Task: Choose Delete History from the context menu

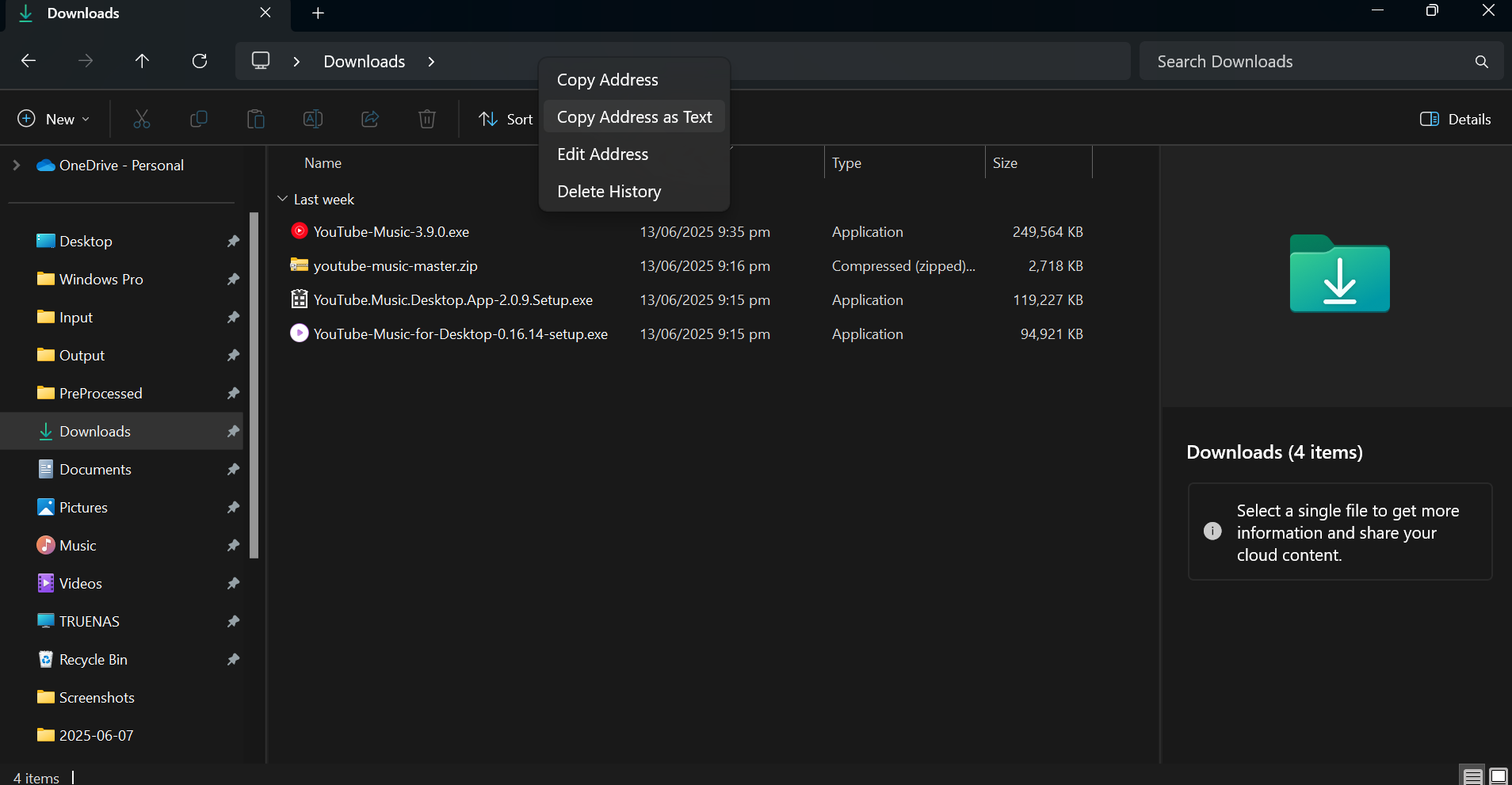Action: click(x=609, y=191)
